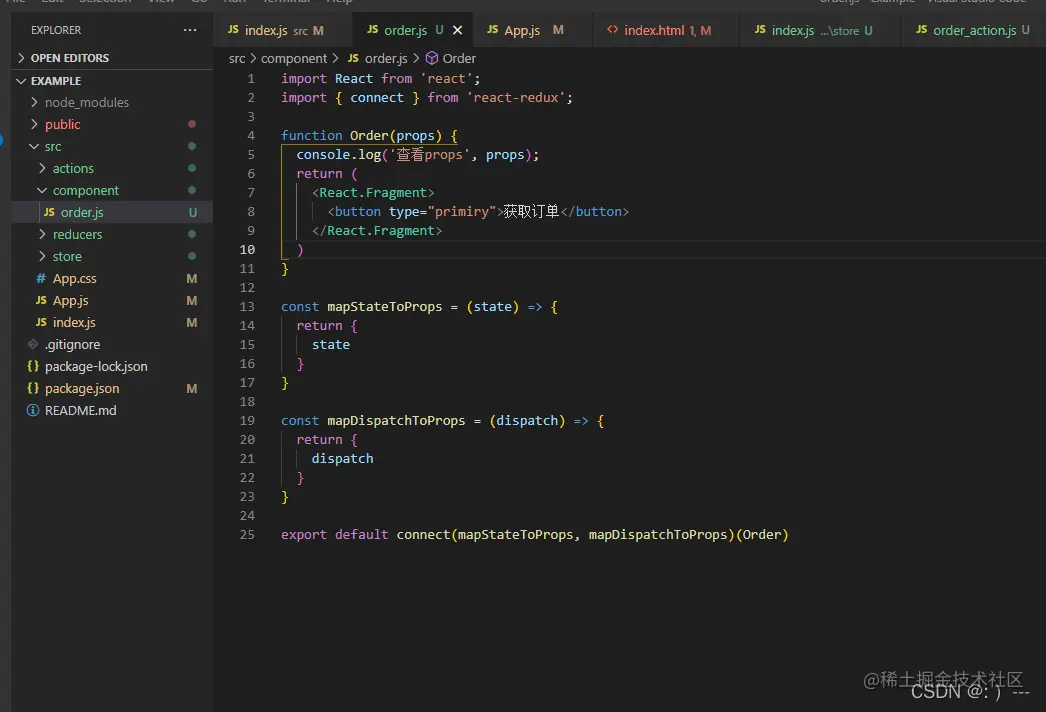Collapse the src folder

pyautogui.click(x=112, y=147)
